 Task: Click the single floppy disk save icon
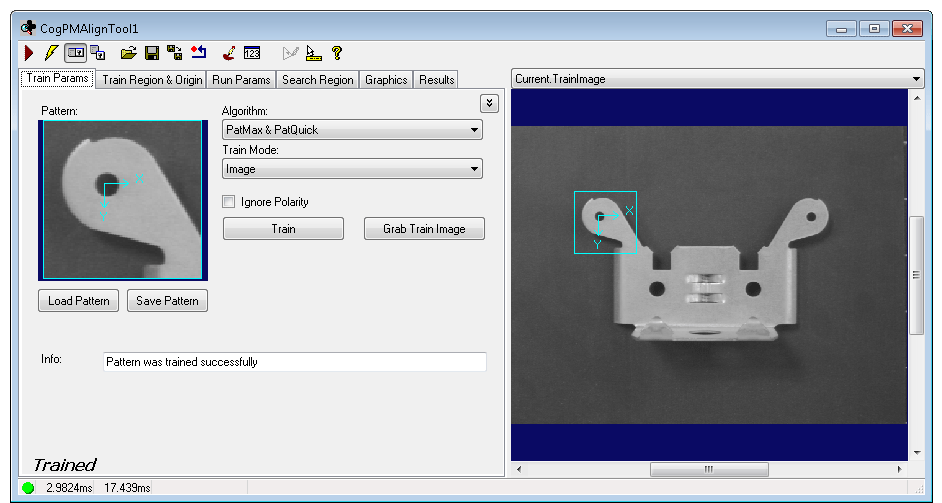(x=152, y=53)
